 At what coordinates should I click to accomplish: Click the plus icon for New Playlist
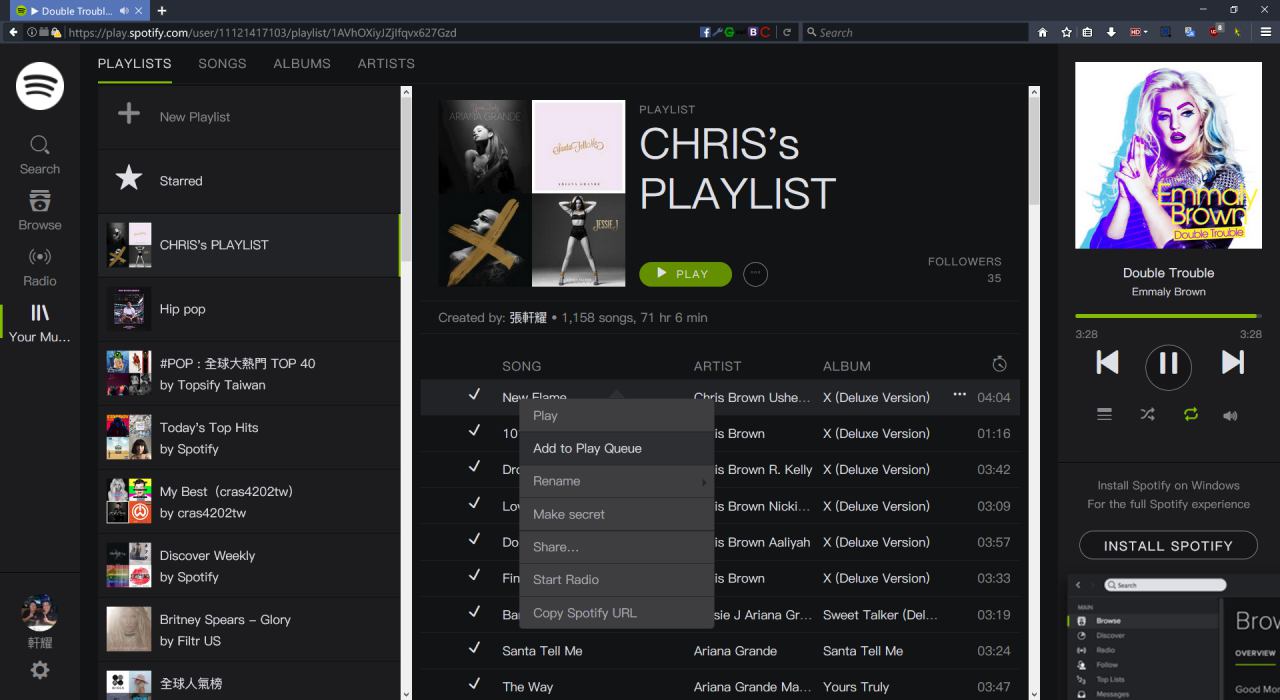(x=129, y=114)
